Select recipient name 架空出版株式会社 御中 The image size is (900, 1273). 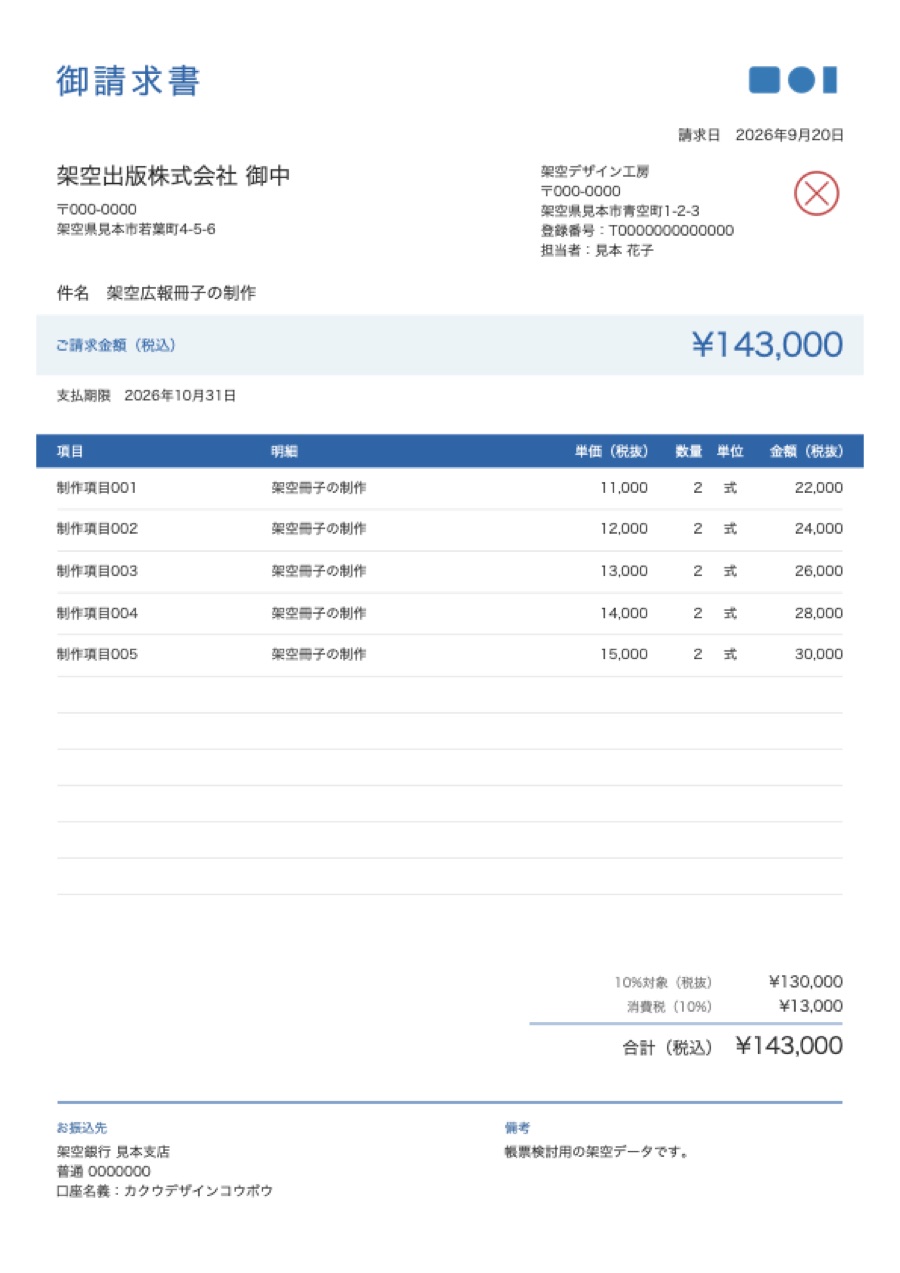(174, 176)
